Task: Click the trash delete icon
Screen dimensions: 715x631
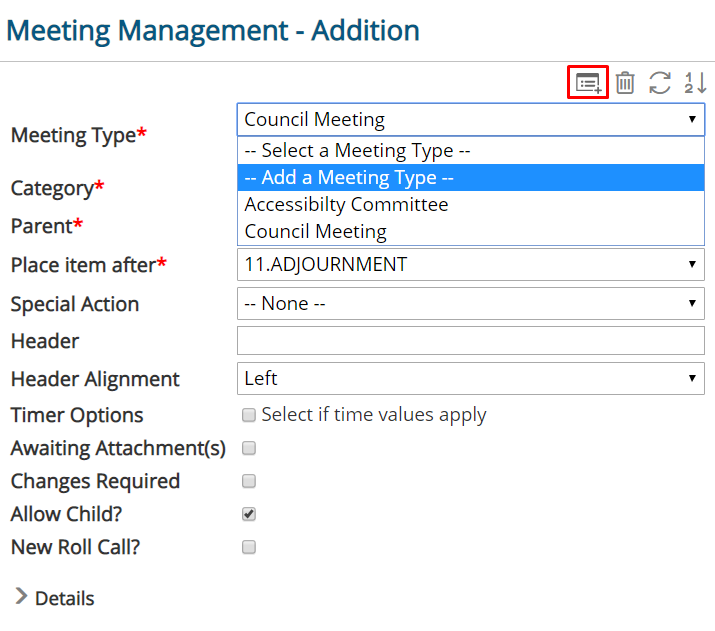Action: pos(625,83)
